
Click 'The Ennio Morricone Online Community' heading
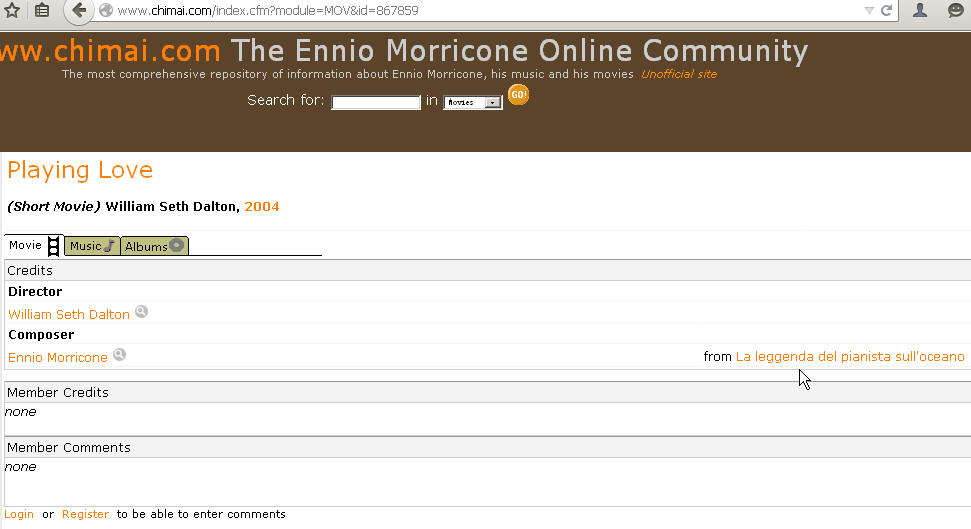[x=520, y=51]
